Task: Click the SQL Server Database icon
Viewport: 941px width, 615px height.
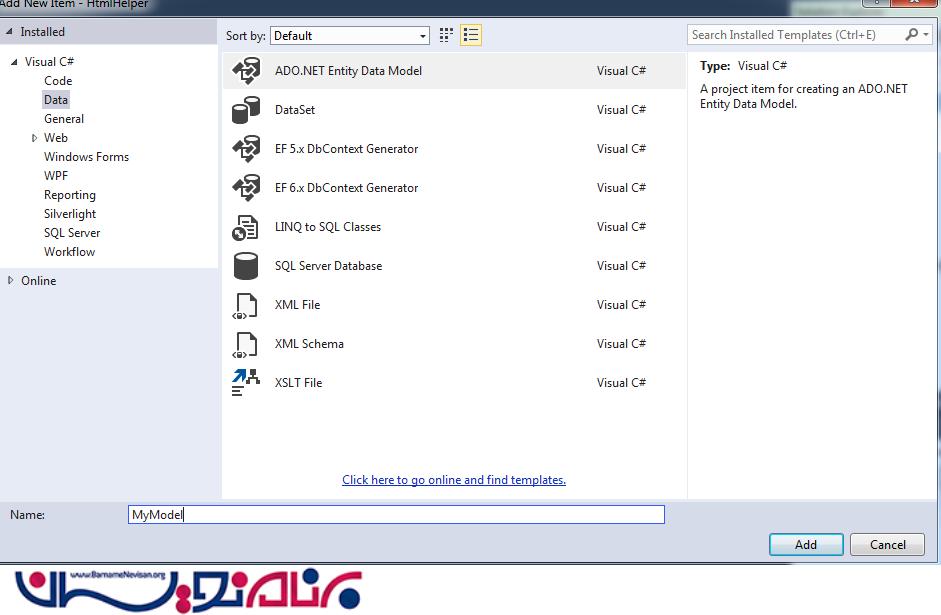Action: (x=245, y=266)
